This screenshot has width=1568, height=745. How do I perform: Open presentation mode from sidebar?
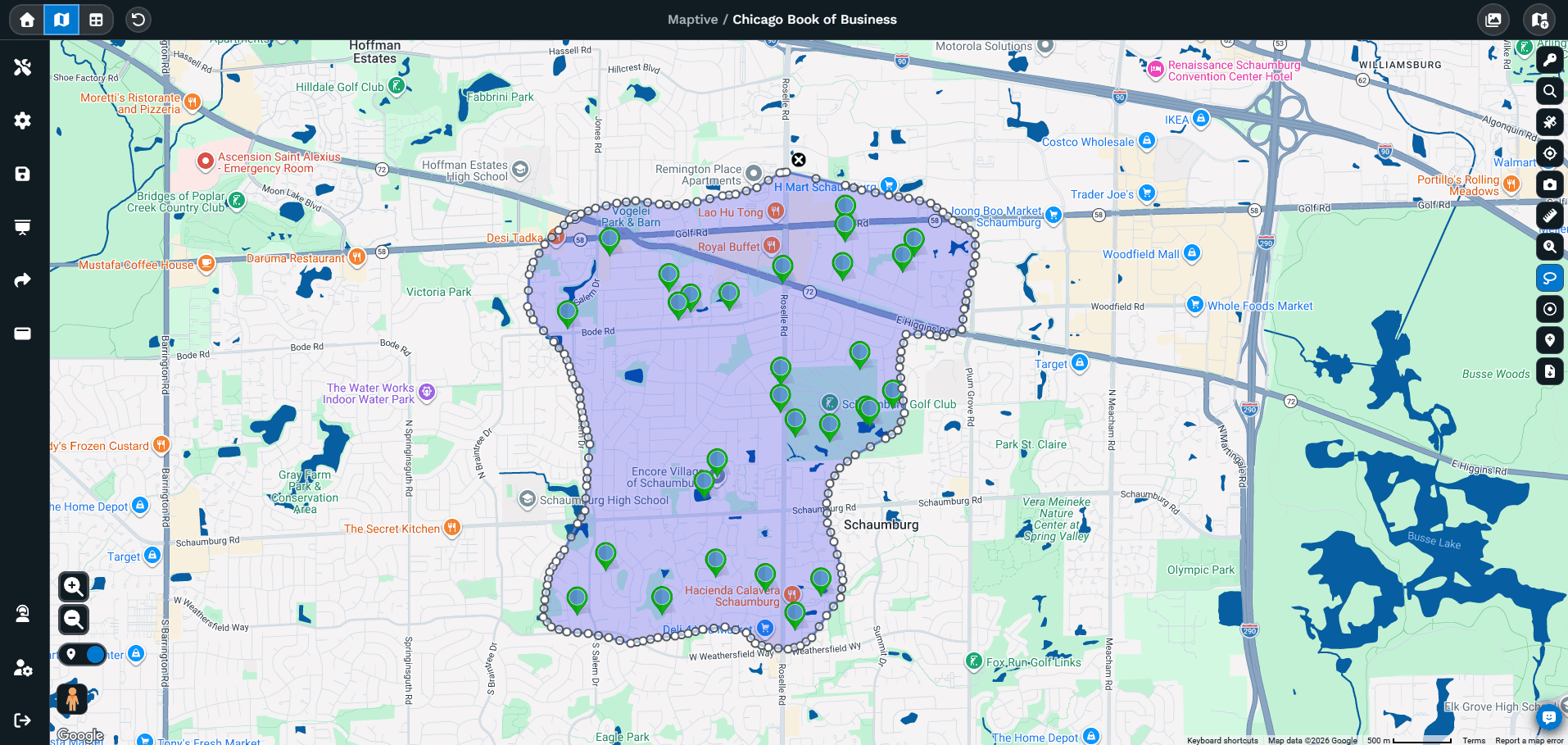point(23,227)
